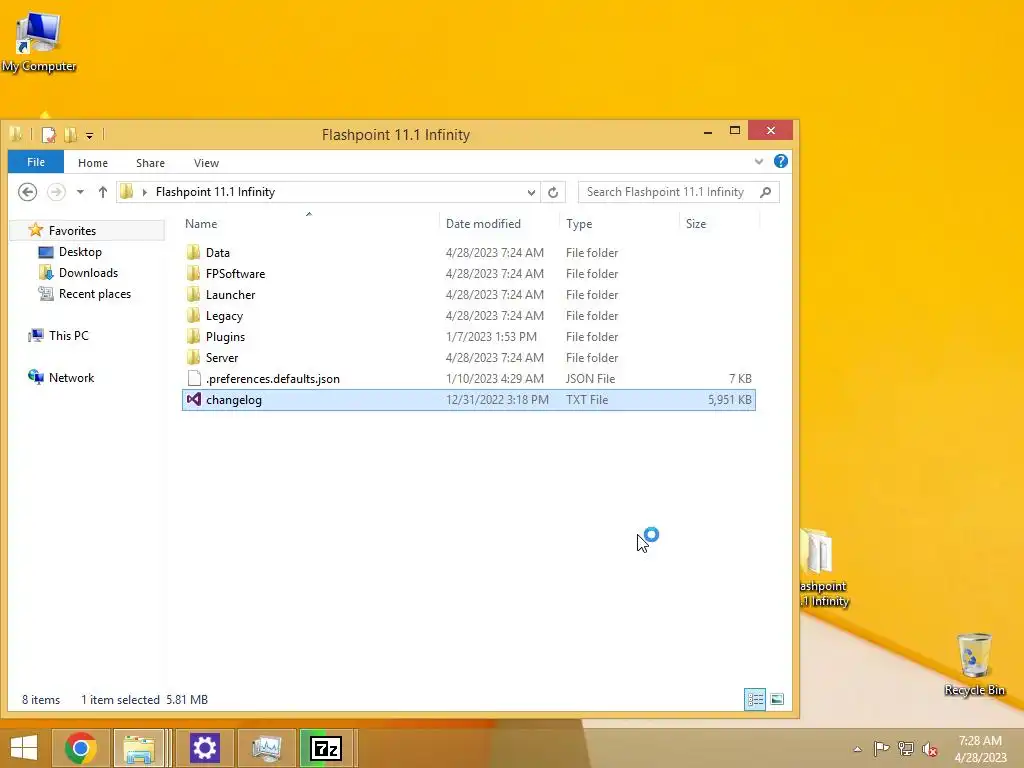This screenshot has height=768, width=1024.
Task: Click the address bar path chevron
Action: tap(144, 192)
